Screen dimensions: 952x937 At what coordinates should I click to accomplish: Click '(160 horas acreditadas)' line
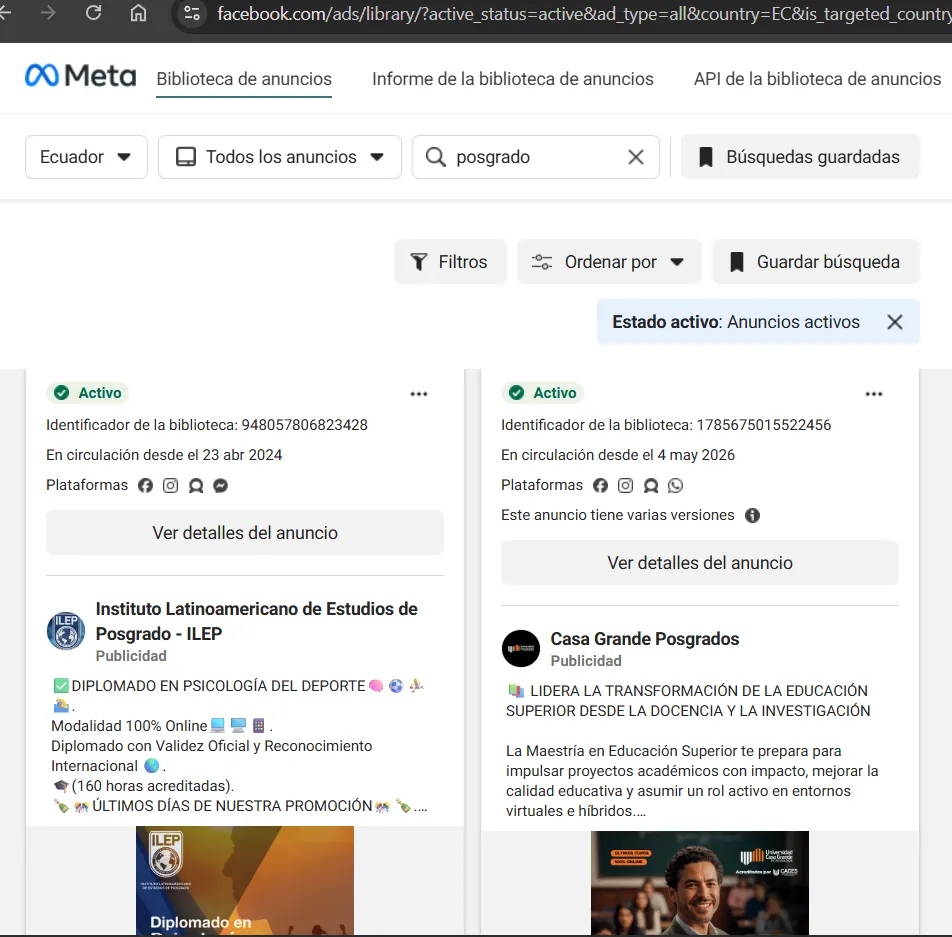click(x=152, y=786)
